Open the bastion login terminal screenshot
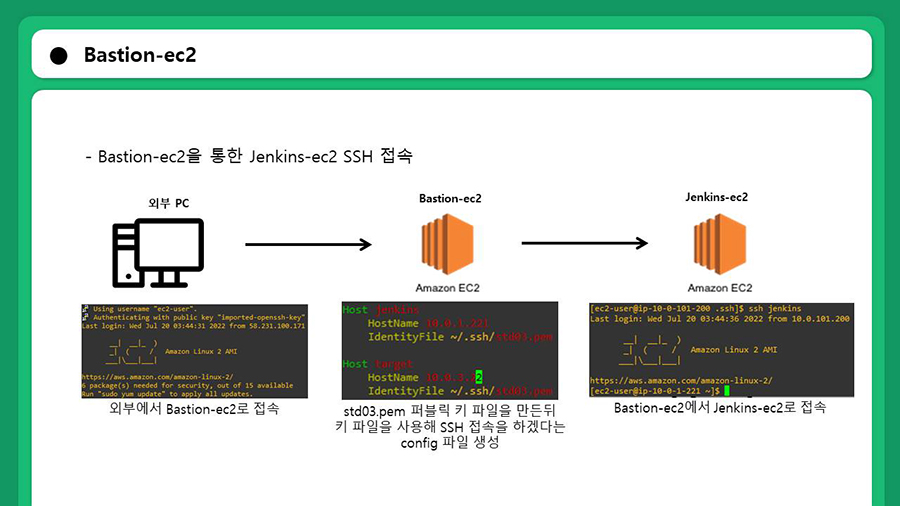 [195, 351]
